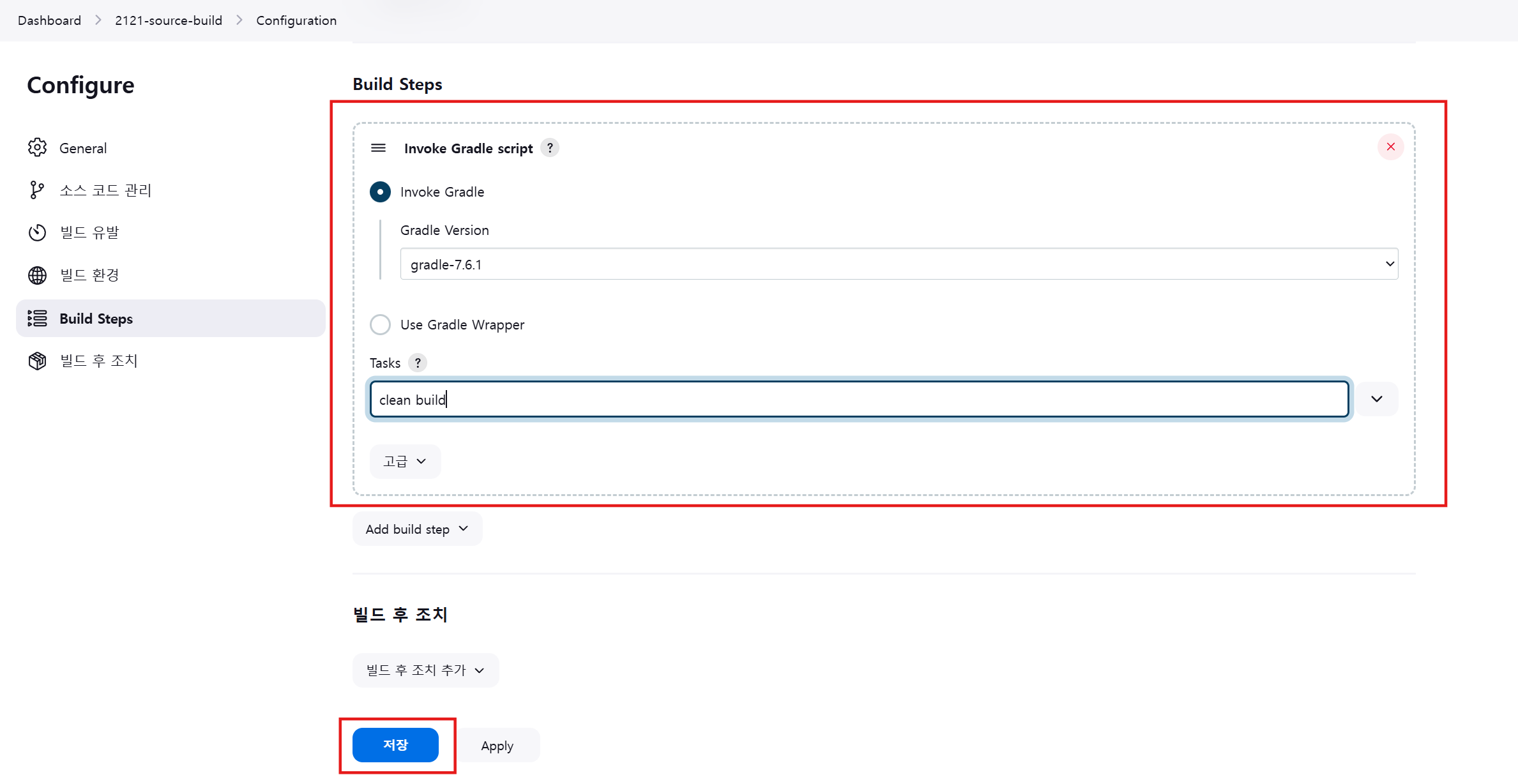Expand the Tasks field chevron
Screen dimensions: 1518x784
point(1376,399)
